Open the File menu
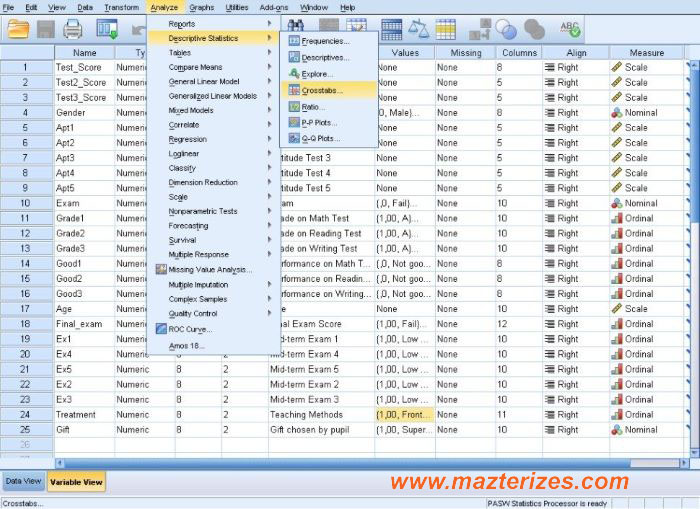This screenshot has height=509, width=700. [8, 8]
